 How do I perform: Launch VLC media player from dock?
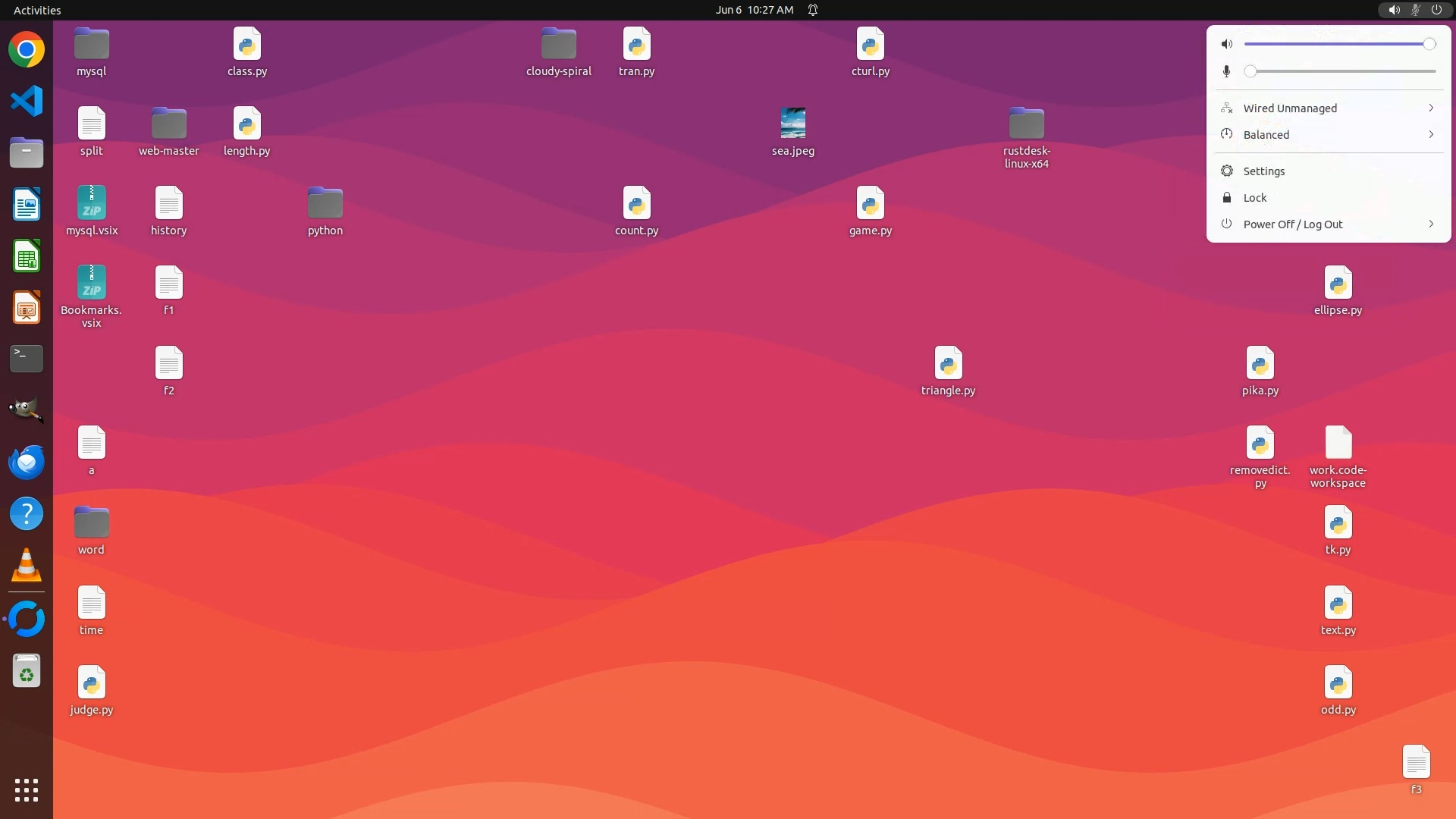(x=27, y=566)
